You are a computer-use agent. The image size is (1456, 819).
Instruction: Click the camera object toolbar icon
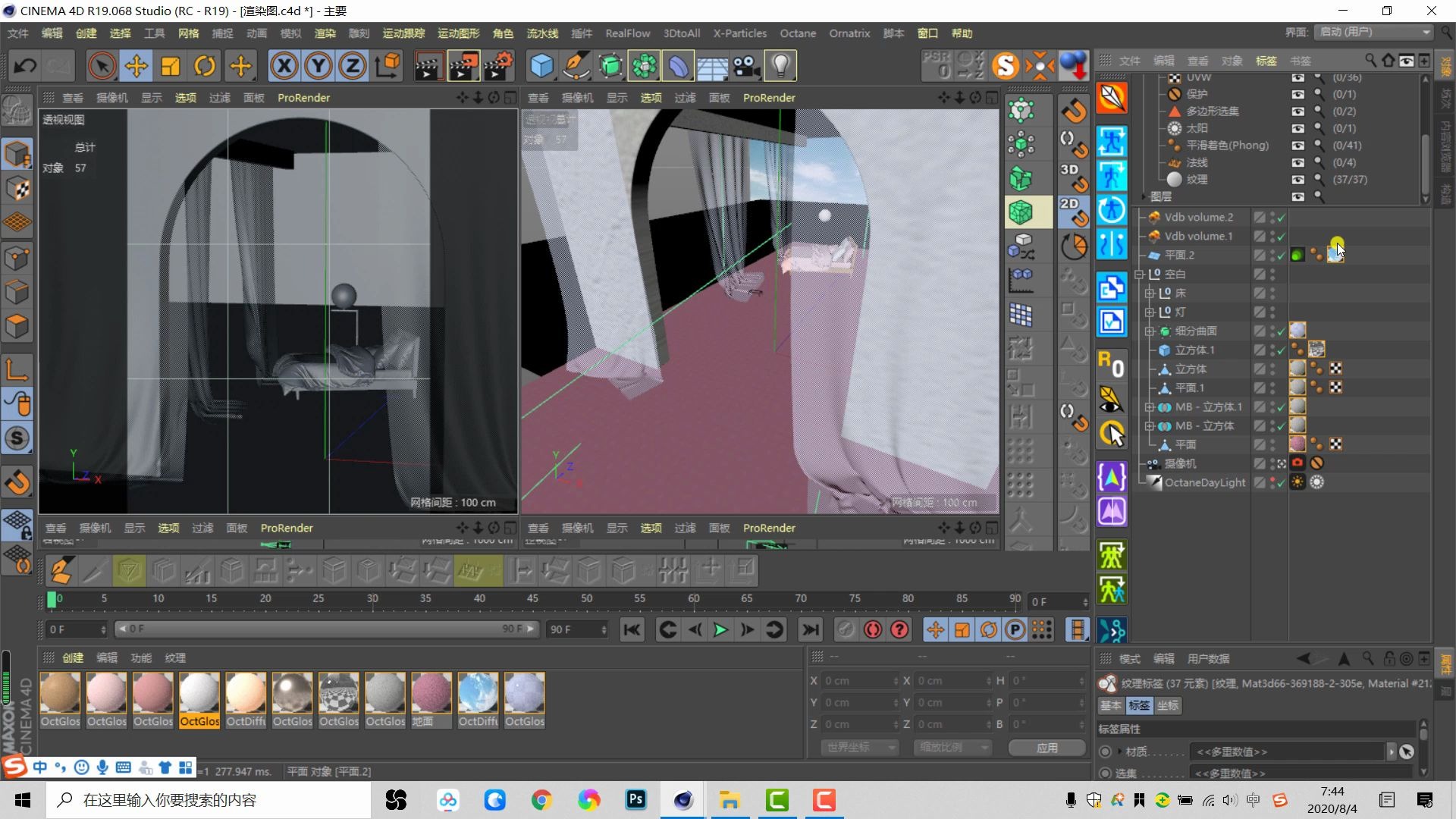747,66
